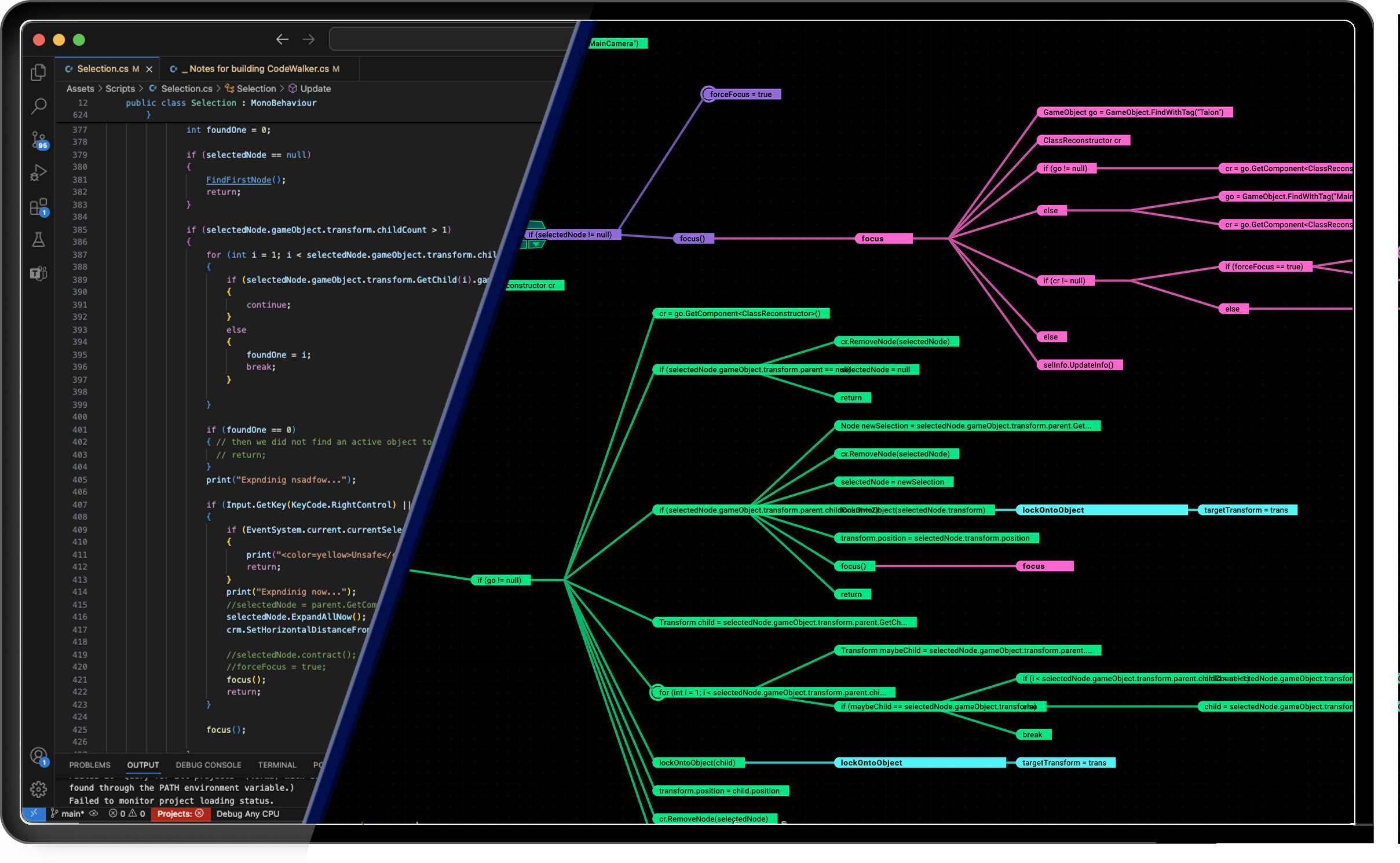The height and width of the screenshot is (863, 1400).
Task: Select the 'Transform child = selectedNode...' node
Action: [x=784, y=622]
